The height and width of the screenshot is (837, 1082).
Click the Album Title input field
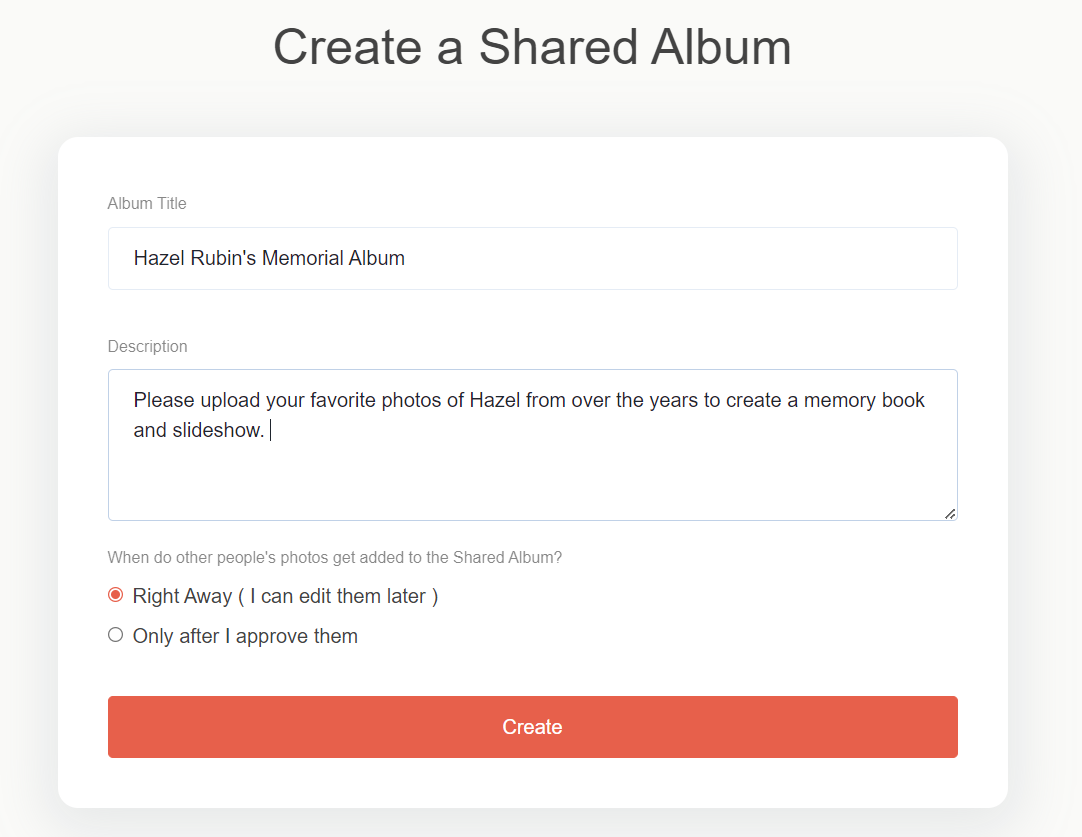coord(532,258)
